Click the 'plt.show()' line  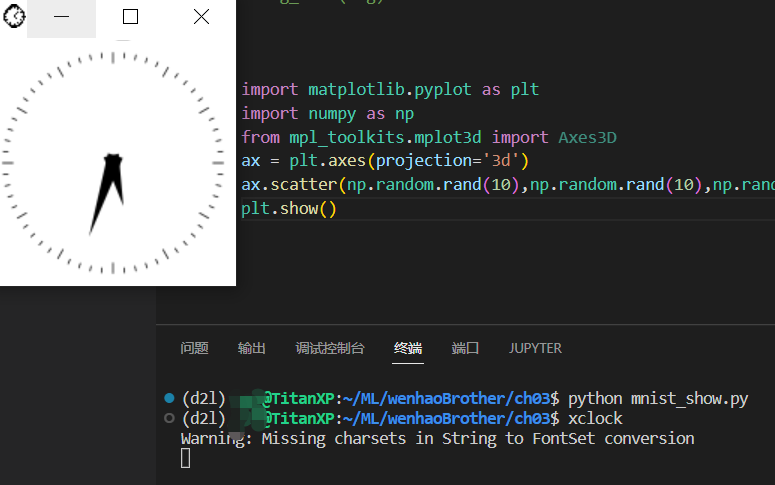coord(289,209)
